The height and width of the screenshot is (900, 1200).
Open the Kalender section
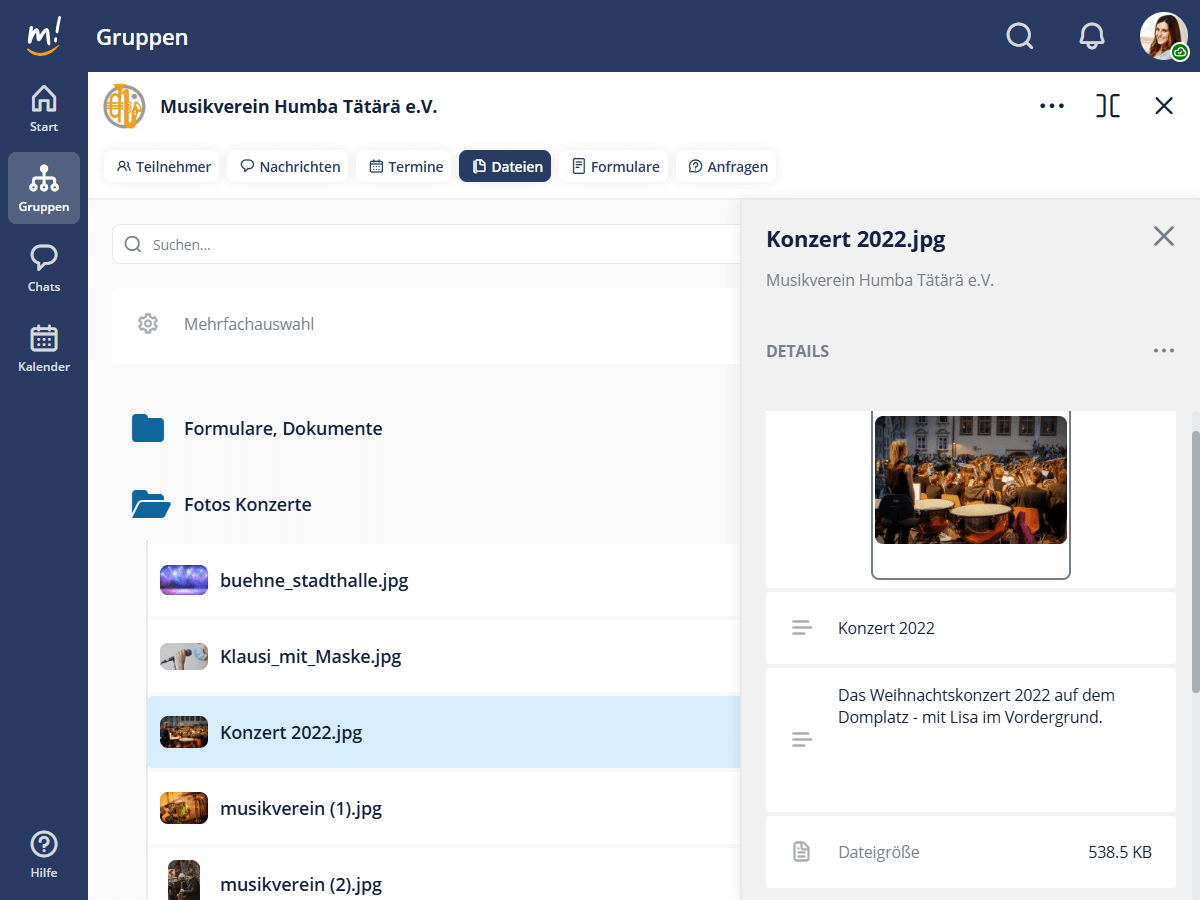coord(44,348)
